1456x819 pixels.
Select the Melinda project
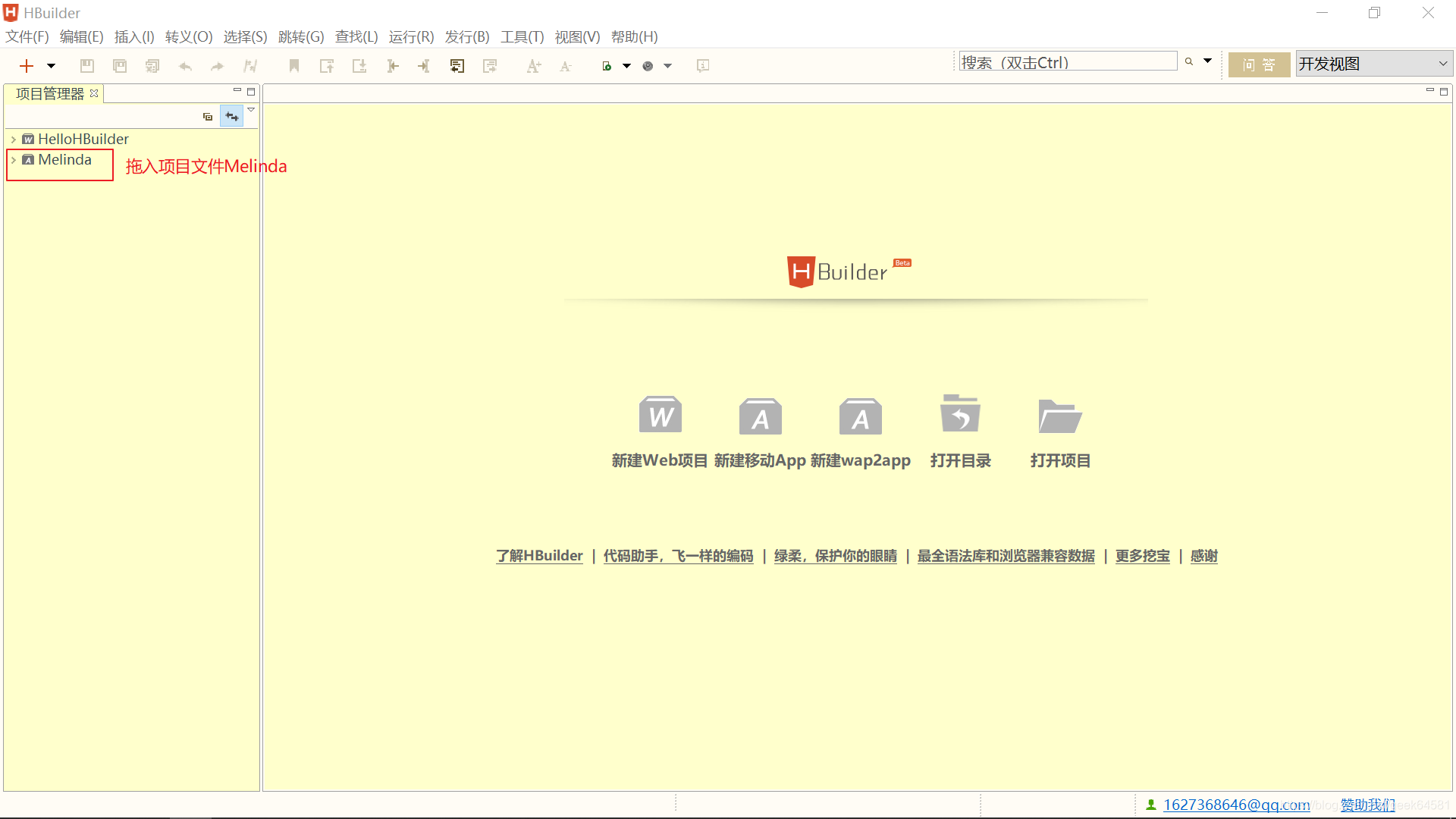(x=64, y=160)
